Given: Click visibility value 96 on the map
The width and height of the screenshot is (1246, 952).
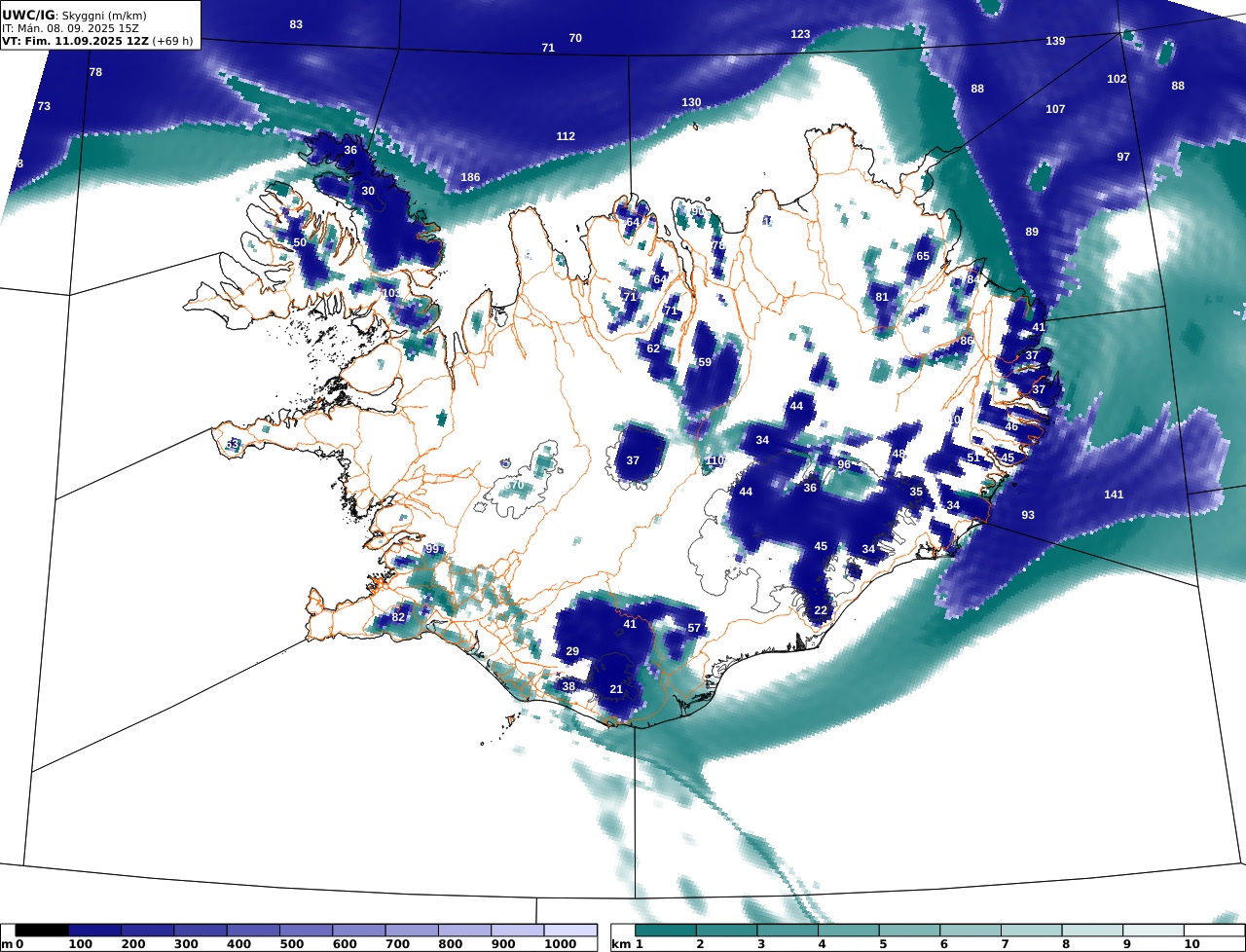Looking at the screenshot, I should pyautogui.click(x=844, y=464).
